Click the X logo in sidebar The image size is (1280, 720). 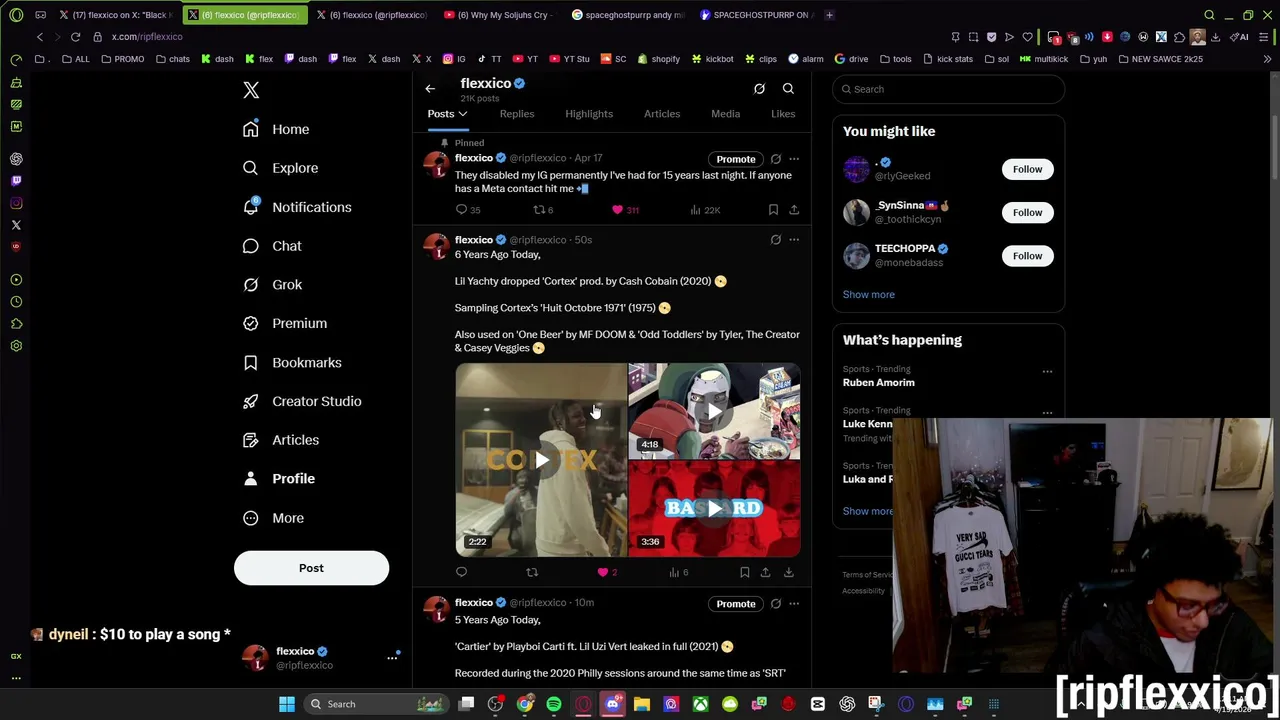click(251, 90)
